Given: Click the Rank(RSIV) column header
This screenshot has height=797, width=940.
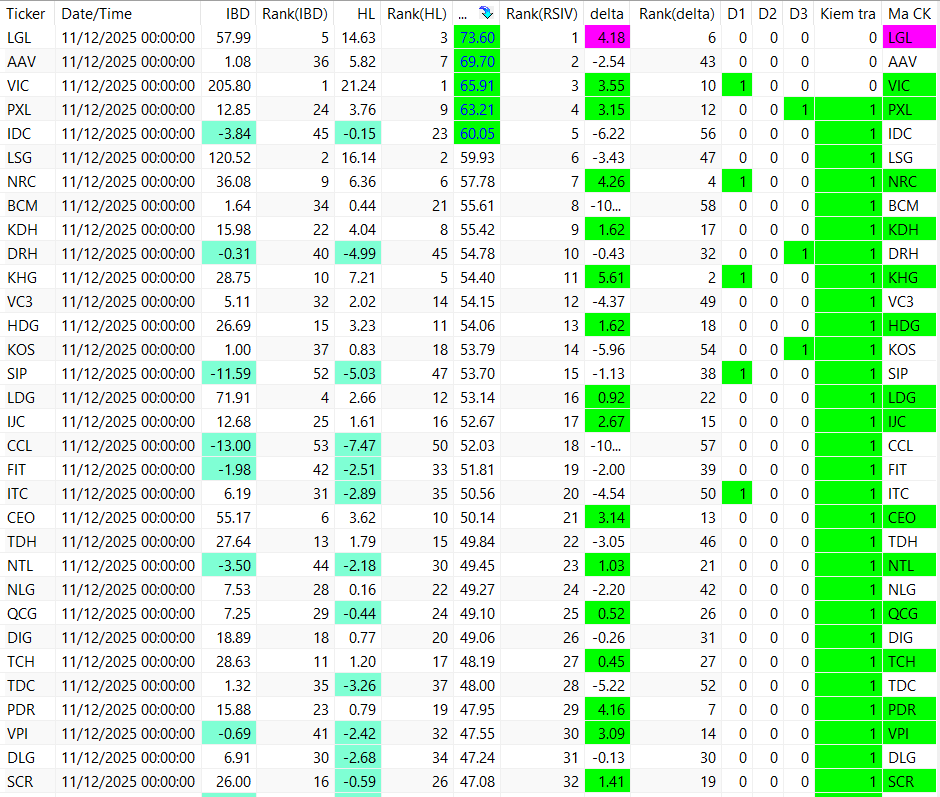Looking at the screenshot, I should [542, 13].
